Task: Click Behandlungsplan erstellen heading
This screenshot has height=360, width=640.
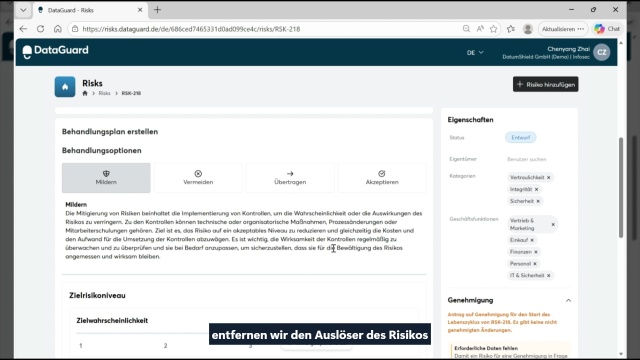Action: (110, 132)
